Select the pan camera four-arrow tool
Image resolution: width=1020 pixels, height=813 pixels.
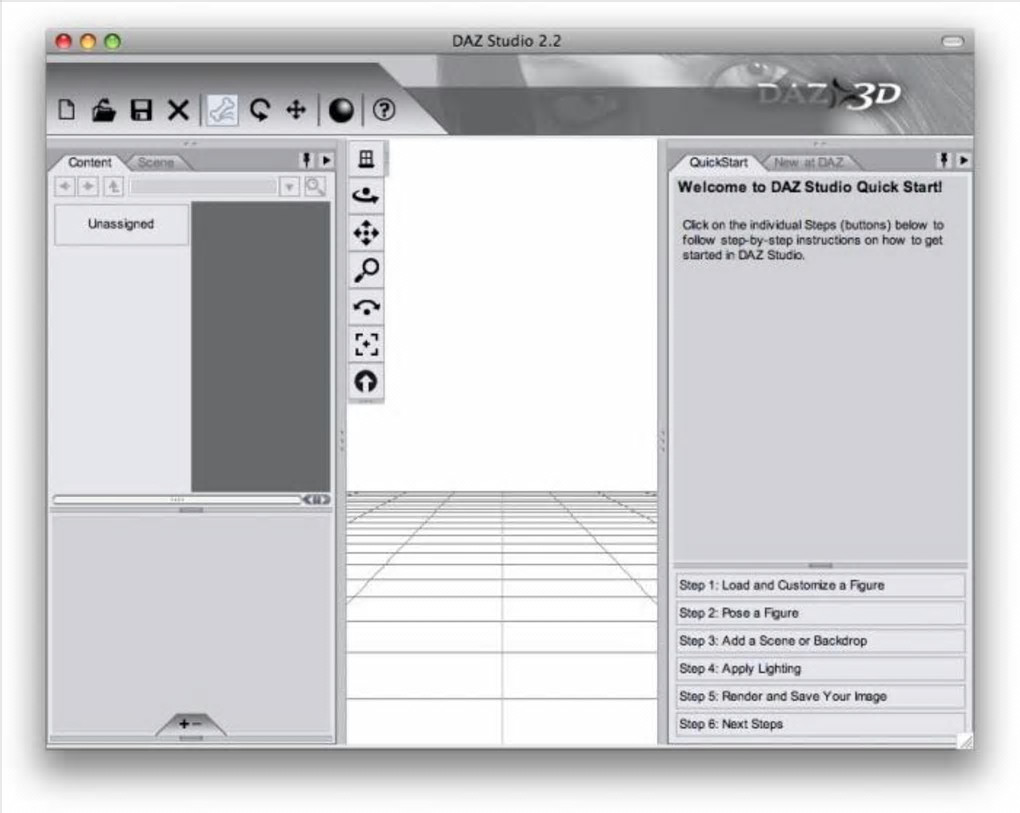click(x=366, y=233)
